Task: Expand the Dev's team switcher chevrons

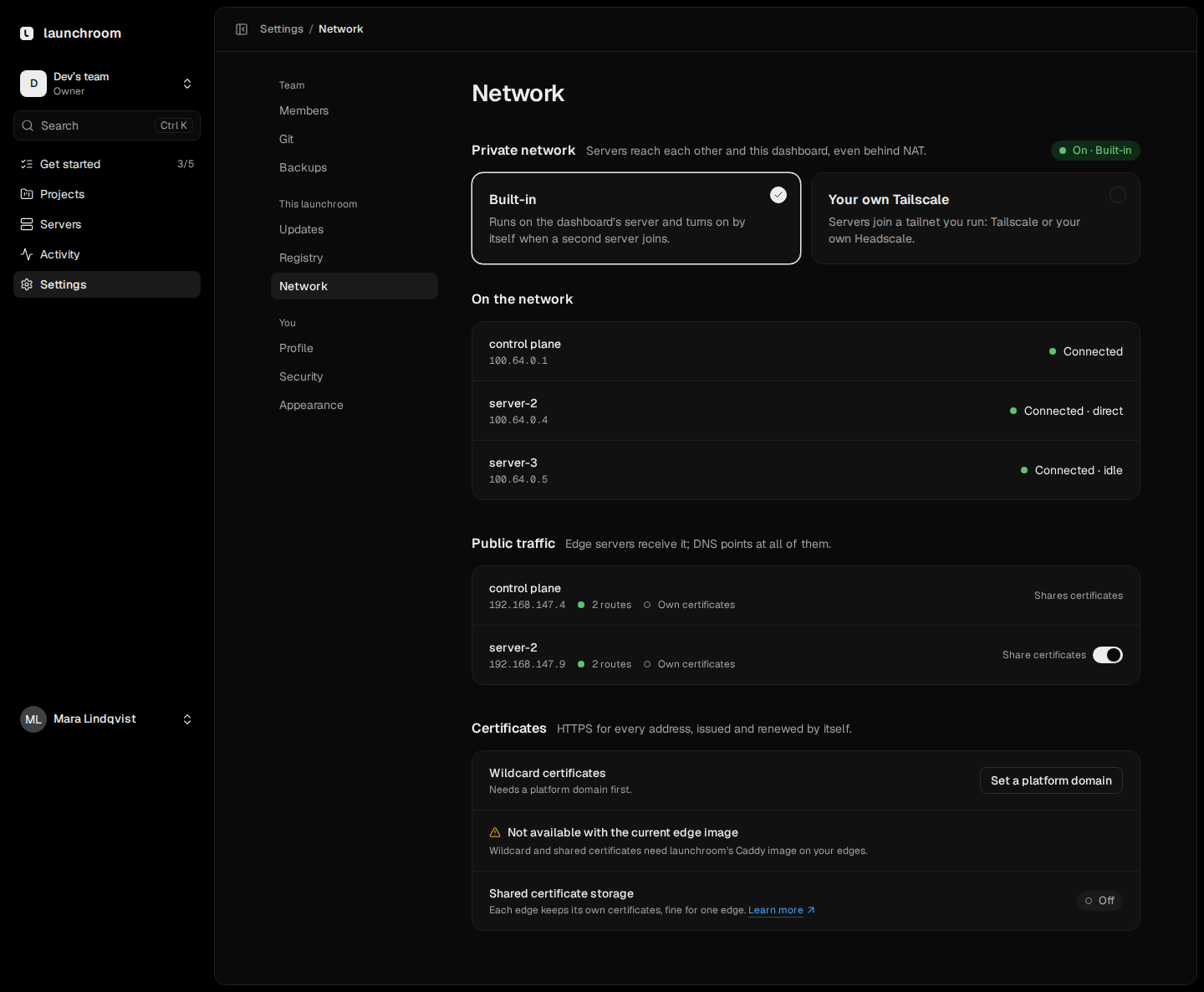Action: (187, 84)
